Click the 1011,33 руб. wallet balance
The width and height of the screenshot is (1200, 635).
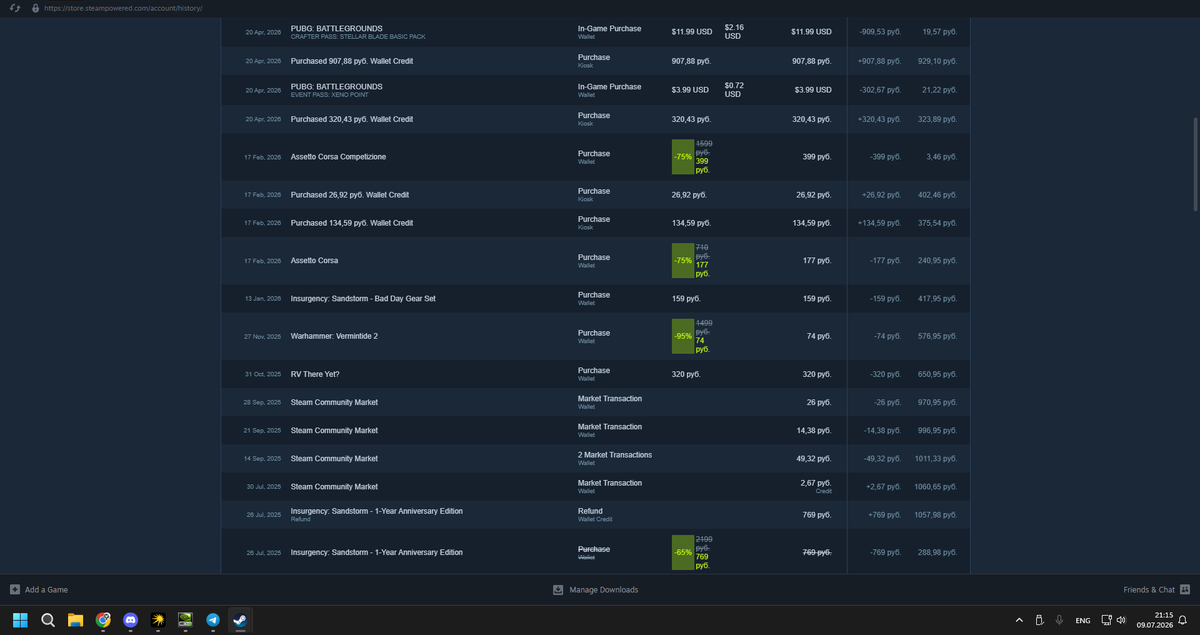936,459
